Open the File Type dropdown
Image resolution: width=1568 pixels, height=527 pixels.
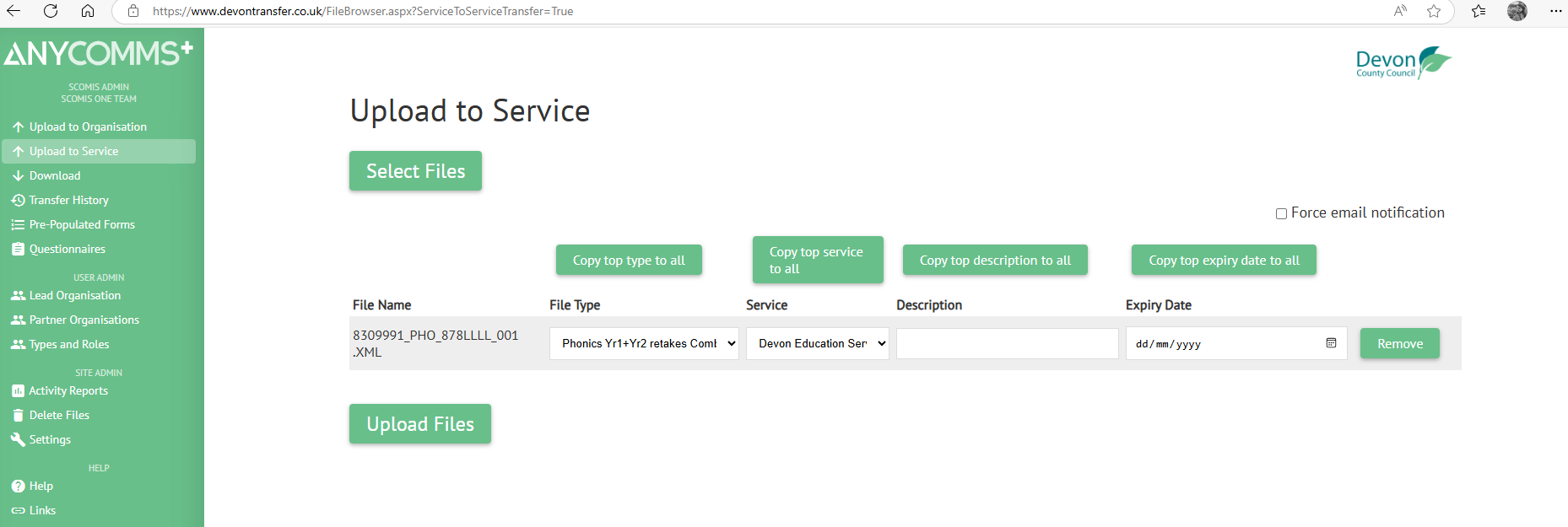click(x=644, y=343)
